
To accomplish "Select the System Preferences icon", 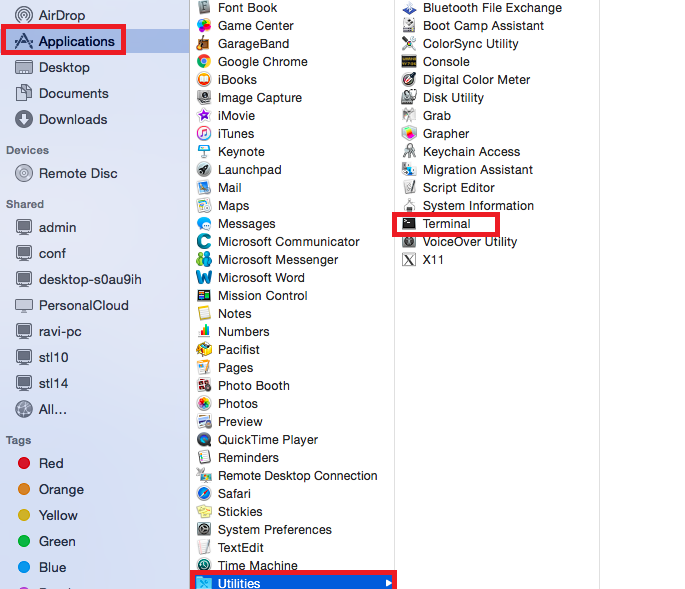I will click(x=204, y=530).
